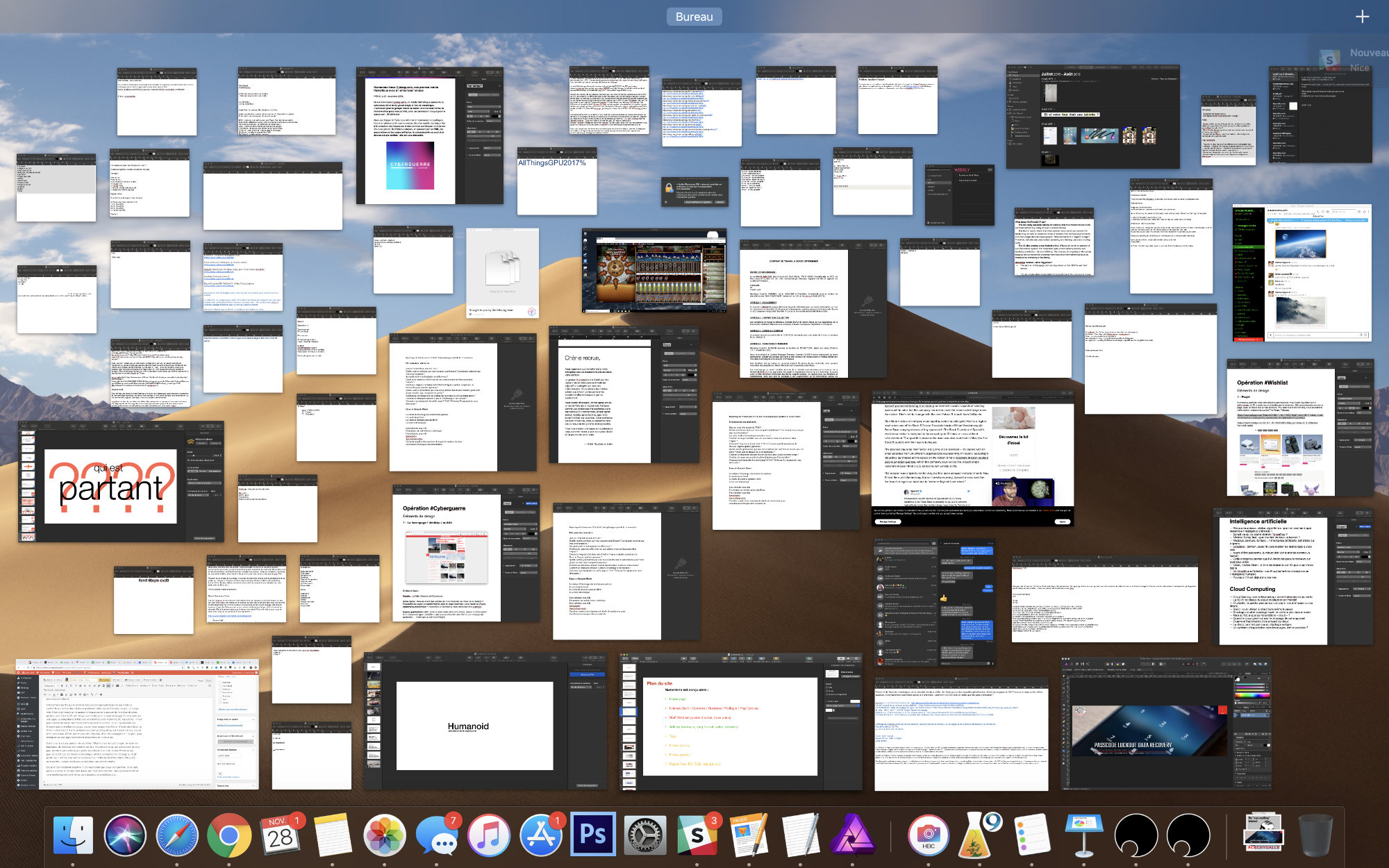Select Photoshop window with Passcode Lockout image
The image size is (1389, 868).
pos(1166,724)
